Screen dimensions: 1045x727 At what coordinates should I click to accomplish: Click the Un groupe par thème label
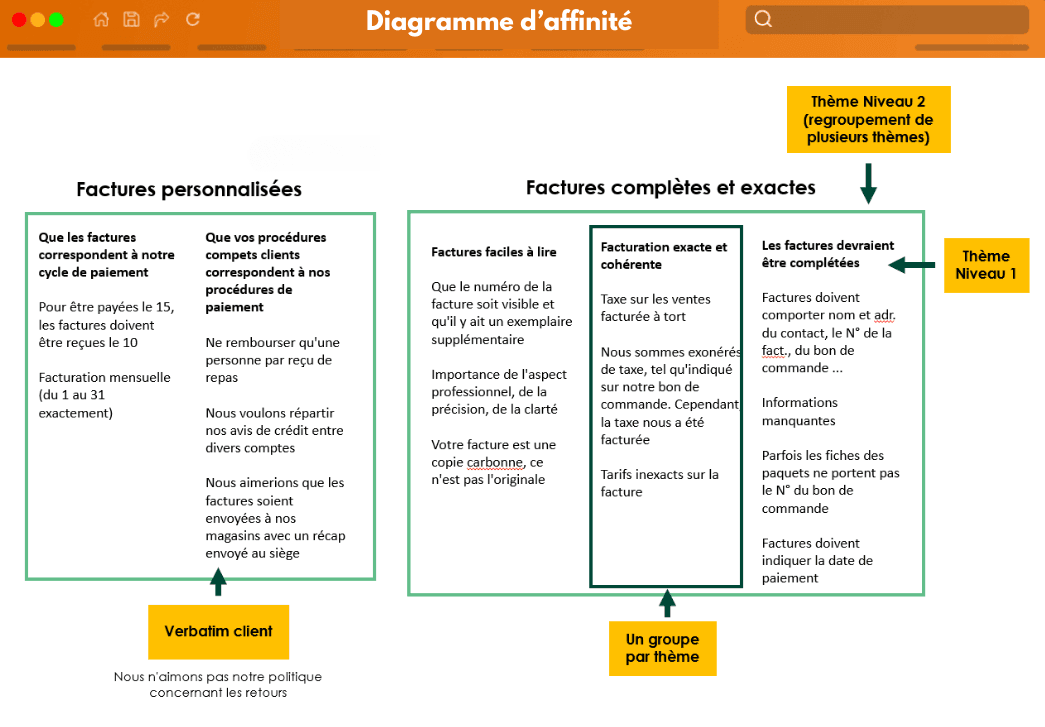point(663,648)
